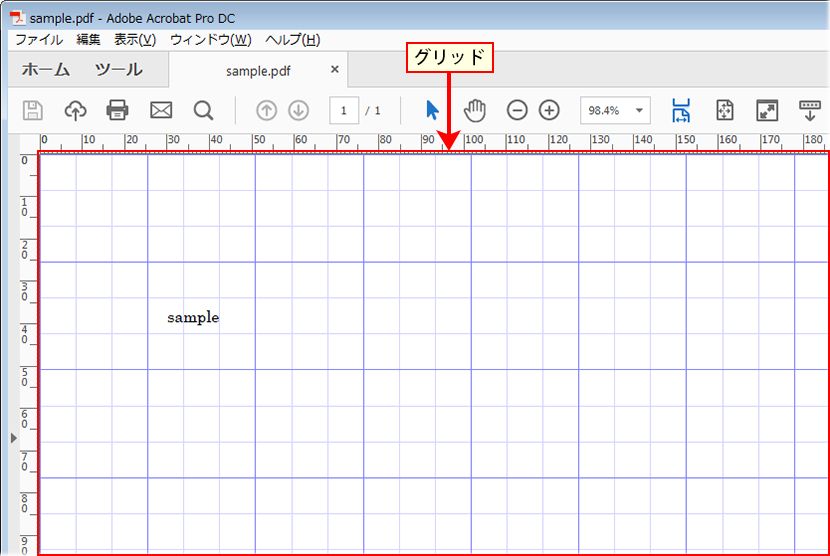Switch to the ツール tab
This screenshot has width=830, height=556.
point(119,69)
